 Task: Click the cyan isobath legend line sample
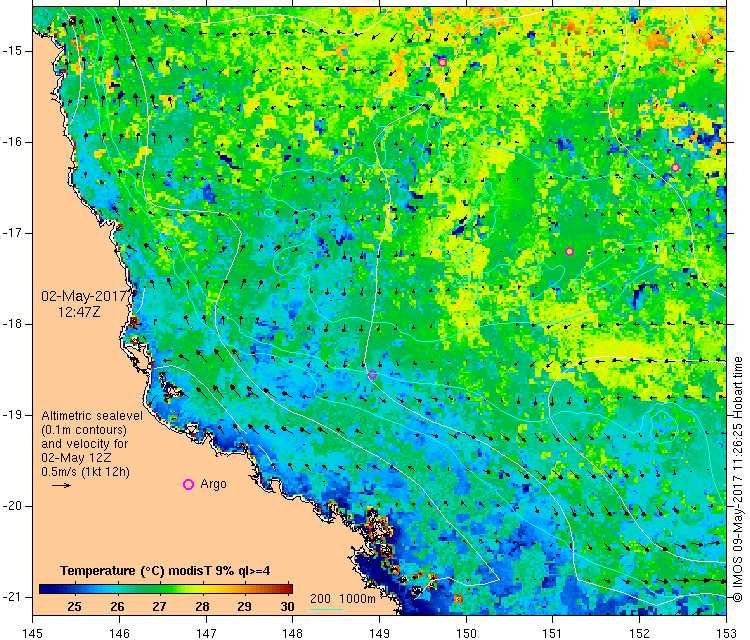click(326, 609)
